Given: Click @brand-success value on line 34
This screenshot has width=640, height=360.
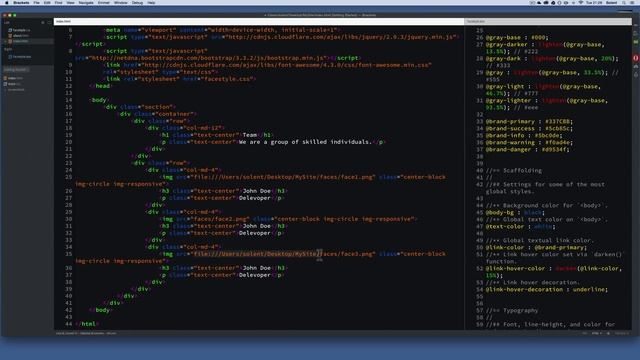Looking at the screenshot, I should pyautogui.click(x=559, y=129).
